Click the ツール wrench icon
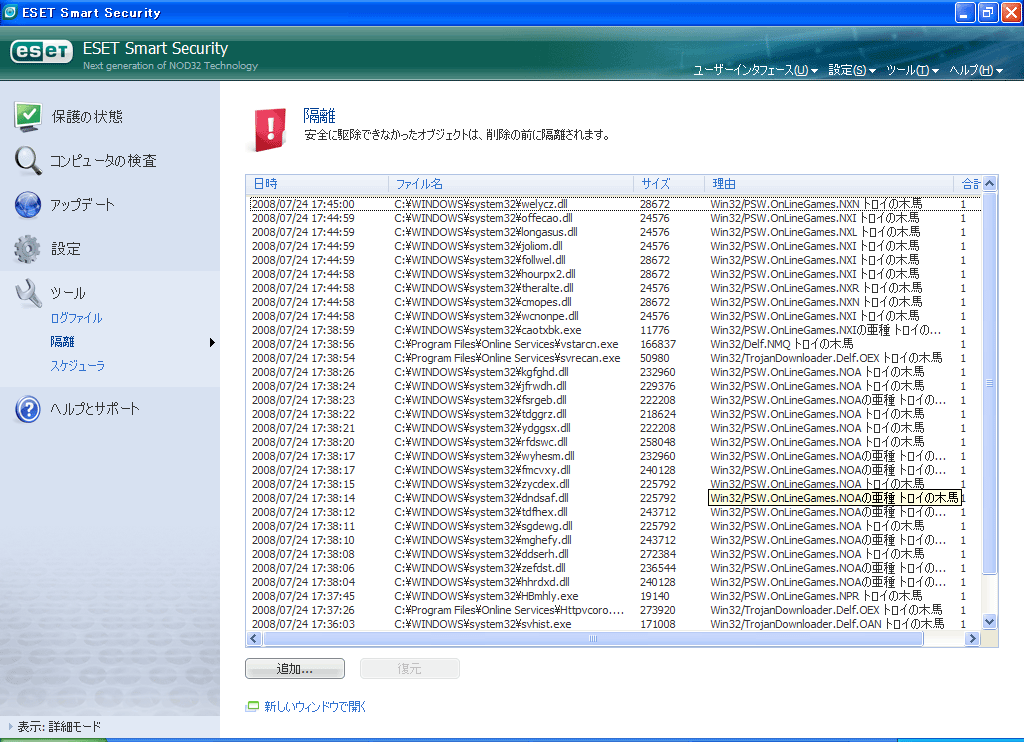Image resolution: width=1024 pixels, height=742 pixels. click(28, 293)
